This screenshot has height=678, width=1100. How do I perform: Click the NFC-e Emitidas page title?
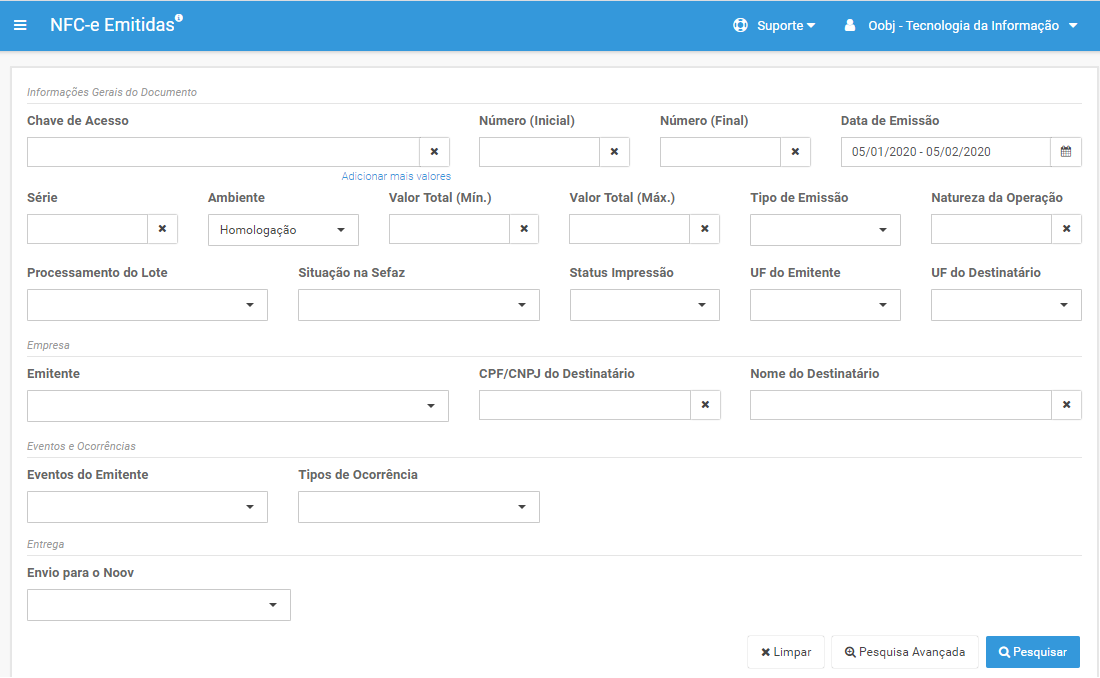112,25
